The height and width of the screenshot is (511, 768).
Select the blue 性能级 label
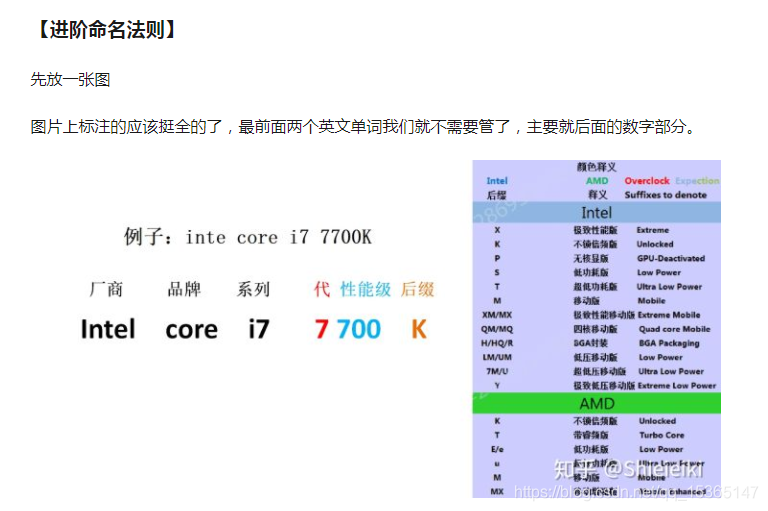tap(365, 289)
